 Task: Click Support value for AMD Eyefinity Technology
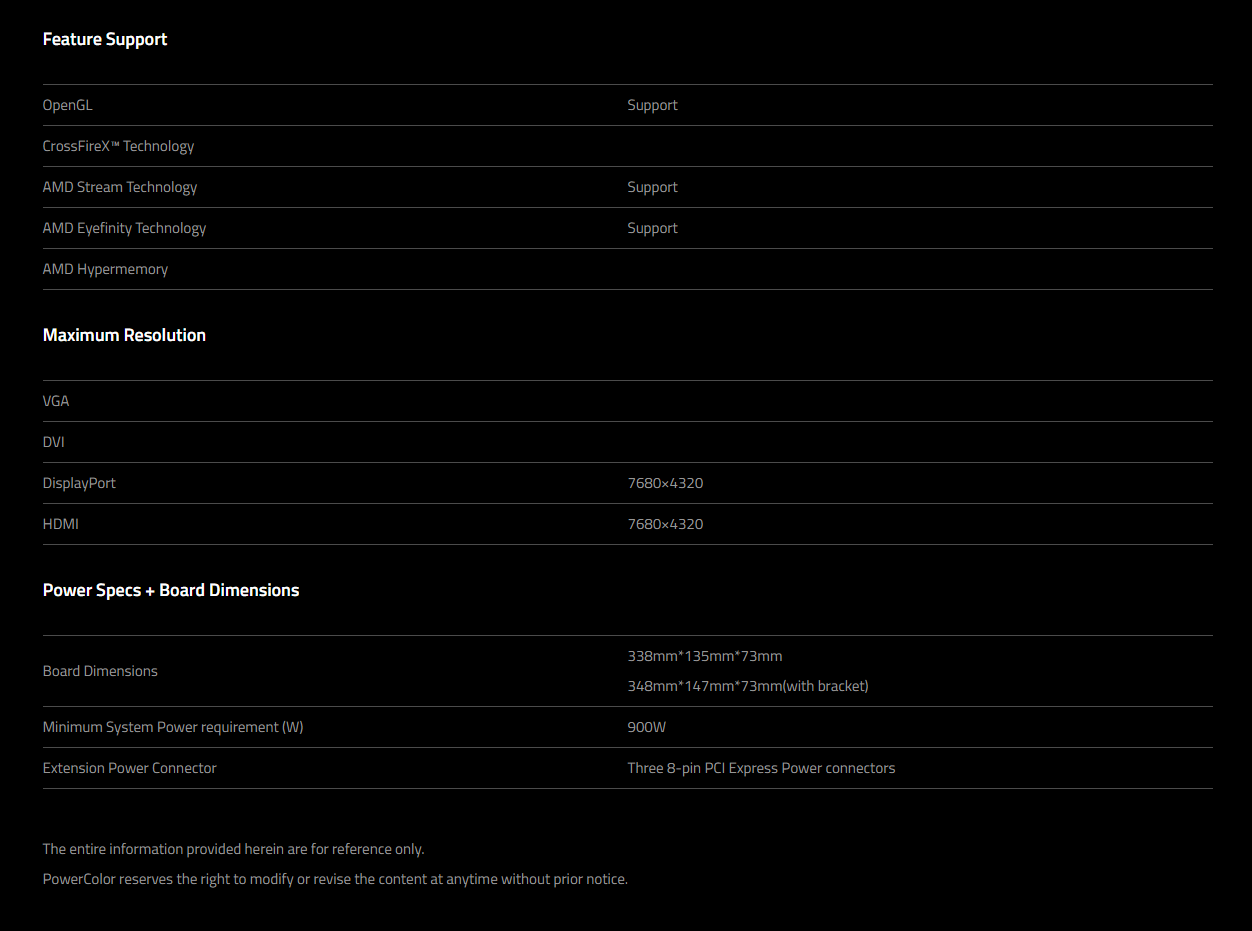pyautogui.click(x=652, y=228)
